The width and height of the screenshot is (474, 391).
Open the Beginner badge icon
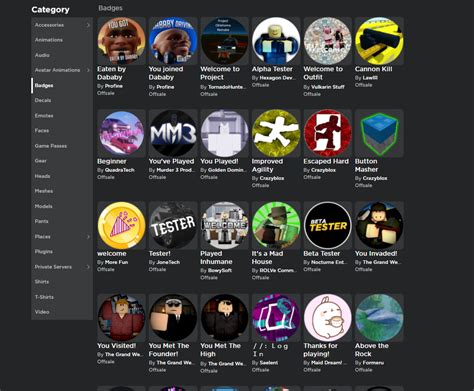(x=121, y=133)
